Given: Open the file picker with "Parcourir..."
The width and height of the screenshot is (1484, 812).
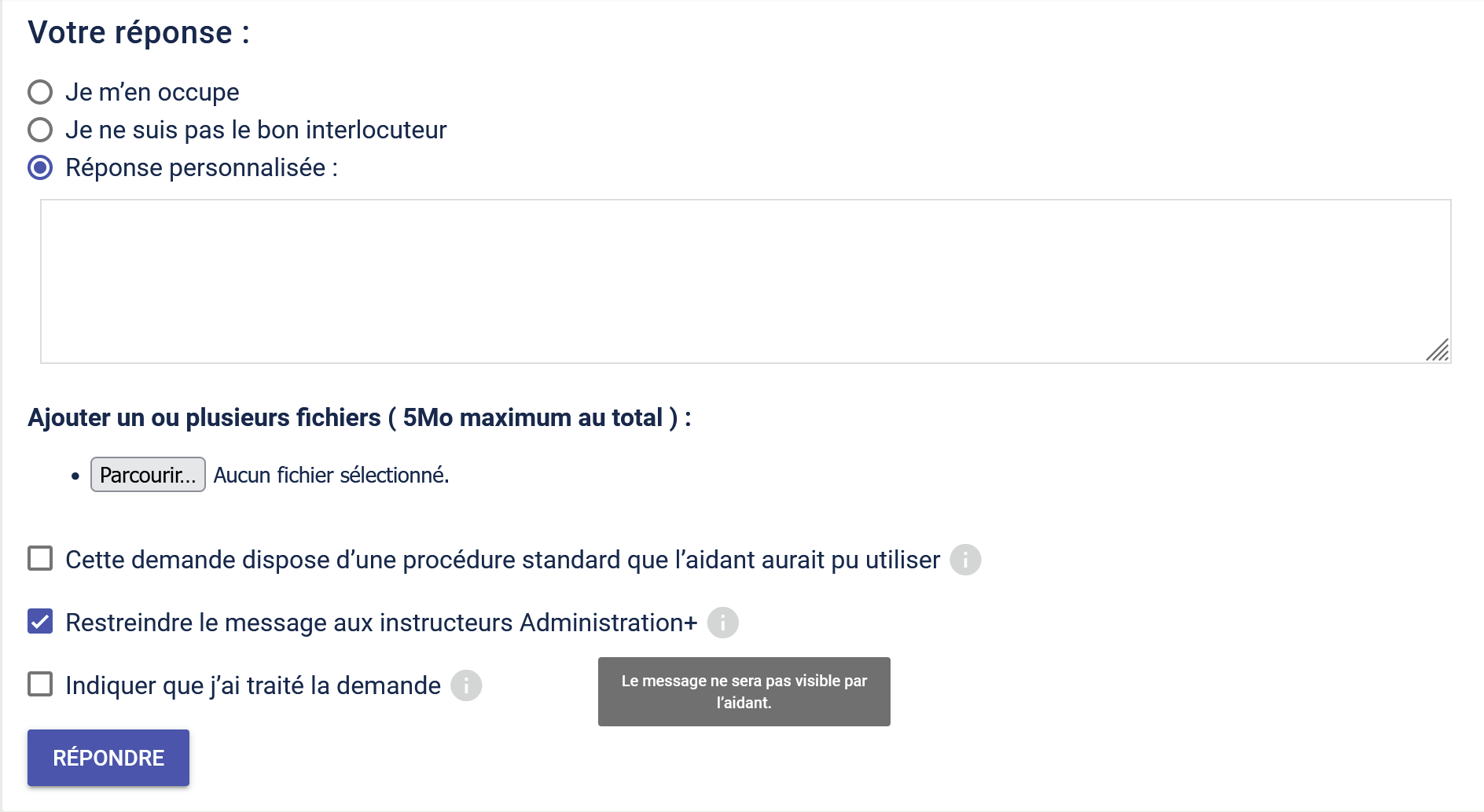Looking at the screenshot, I should click(x=148, y=475).
